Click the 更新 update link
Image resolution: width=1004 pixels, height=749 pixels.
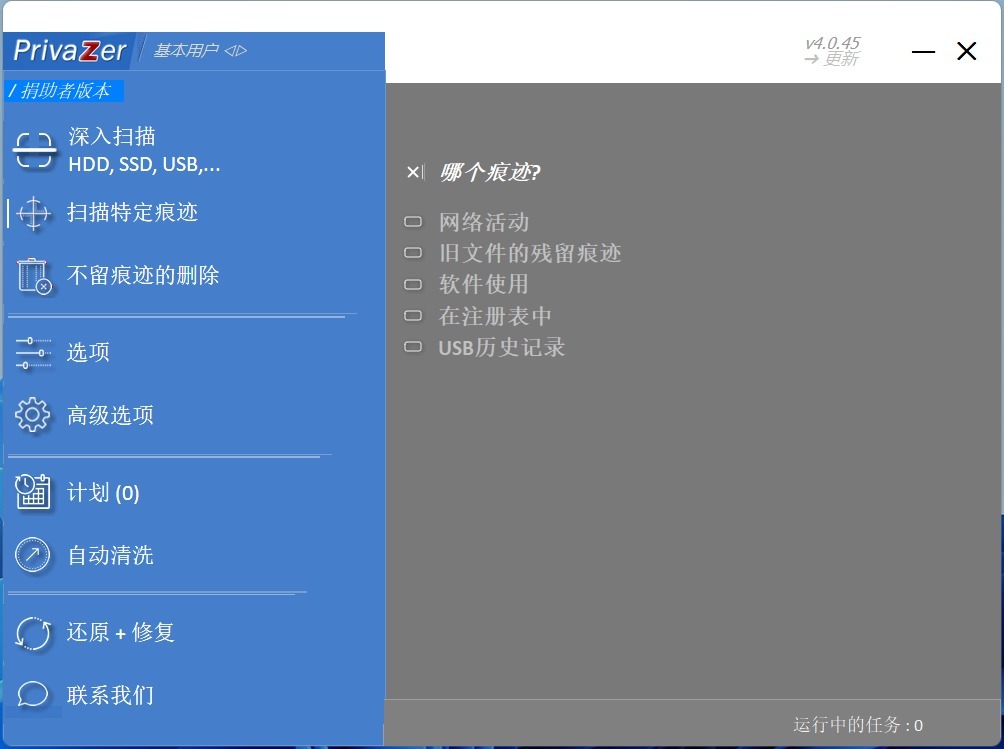[831, 60]
